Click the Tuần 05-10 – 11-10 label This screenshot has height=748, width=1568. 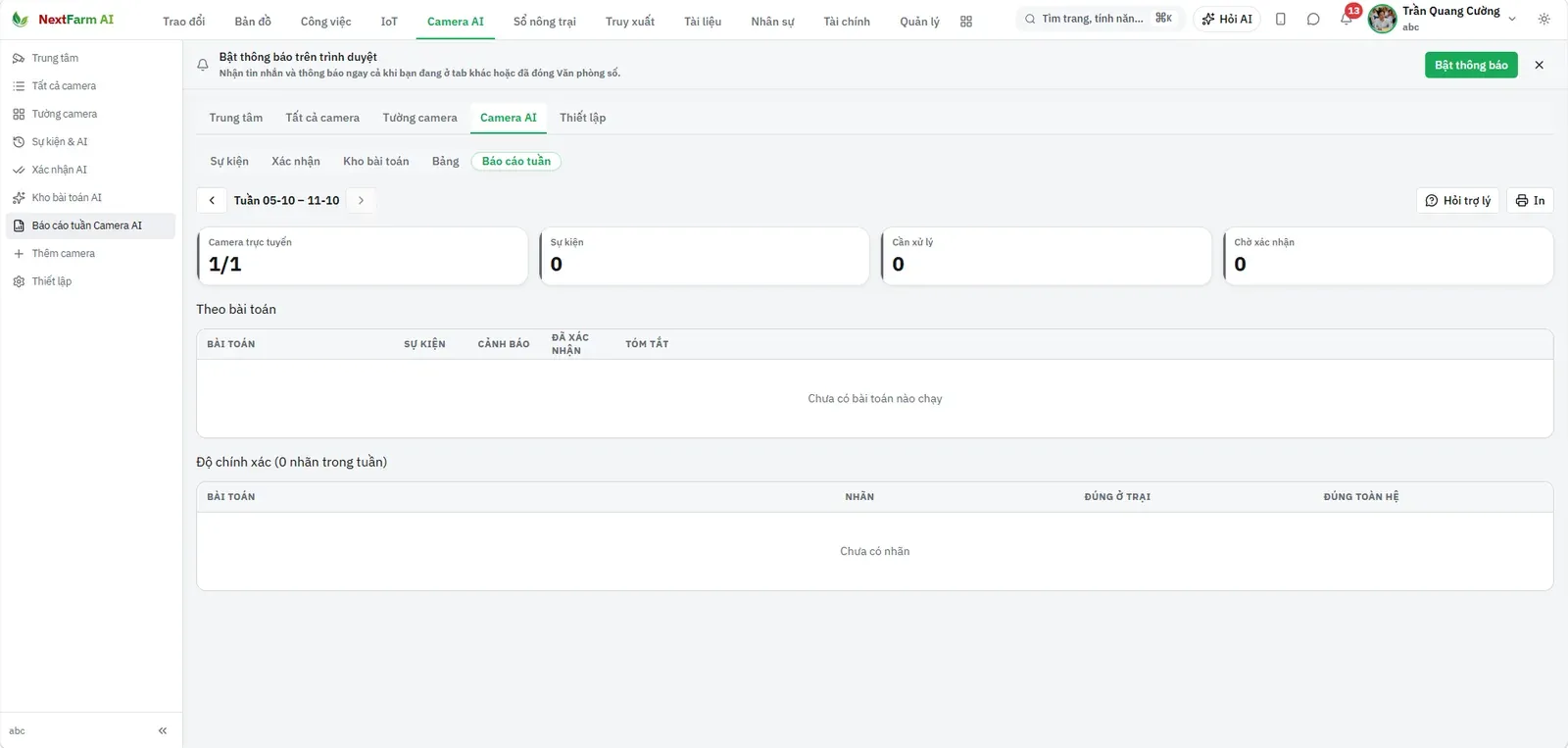pos(287,201)
